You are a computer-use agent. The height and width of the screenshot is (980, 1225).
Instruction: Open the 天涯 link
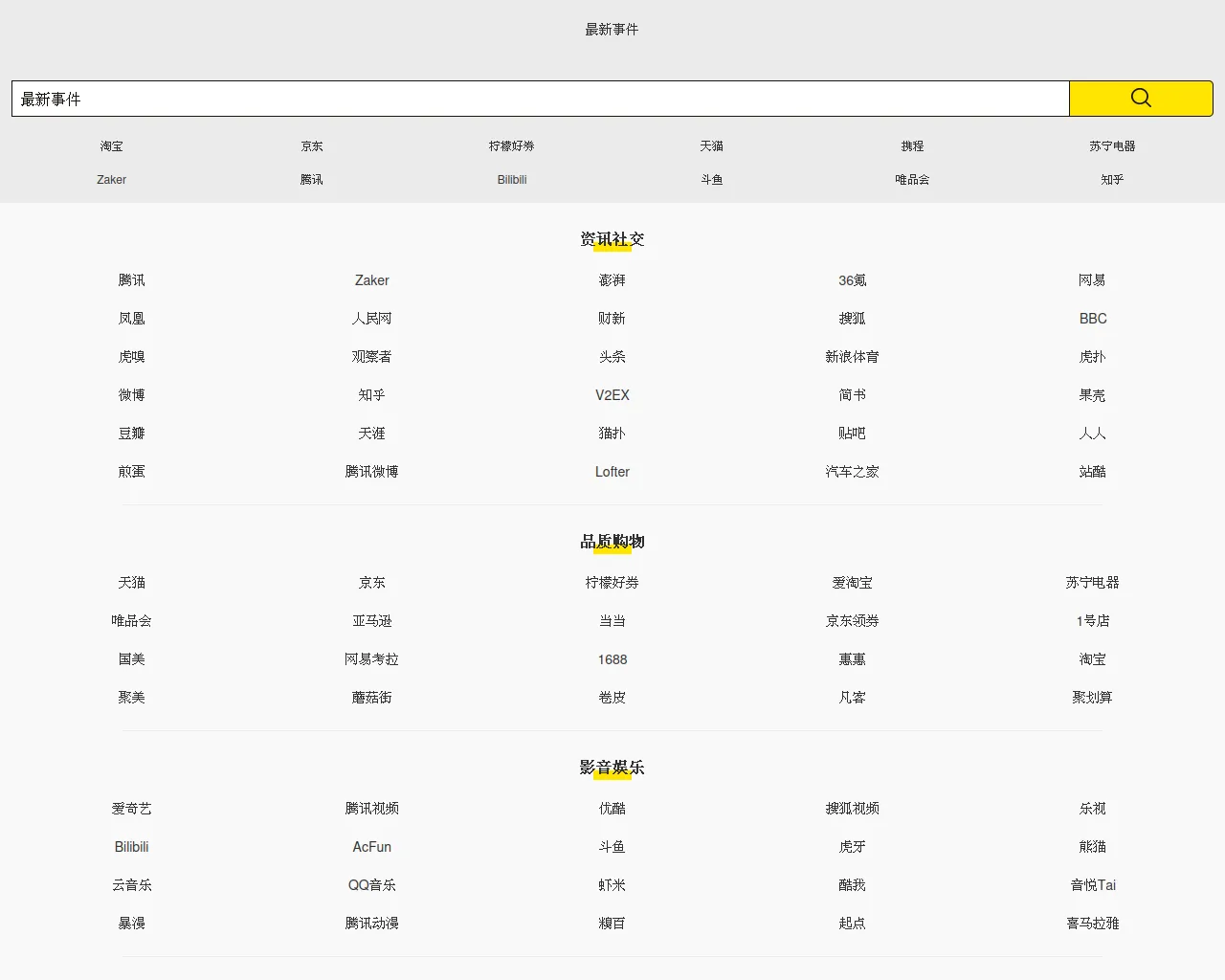pos(372,434)
